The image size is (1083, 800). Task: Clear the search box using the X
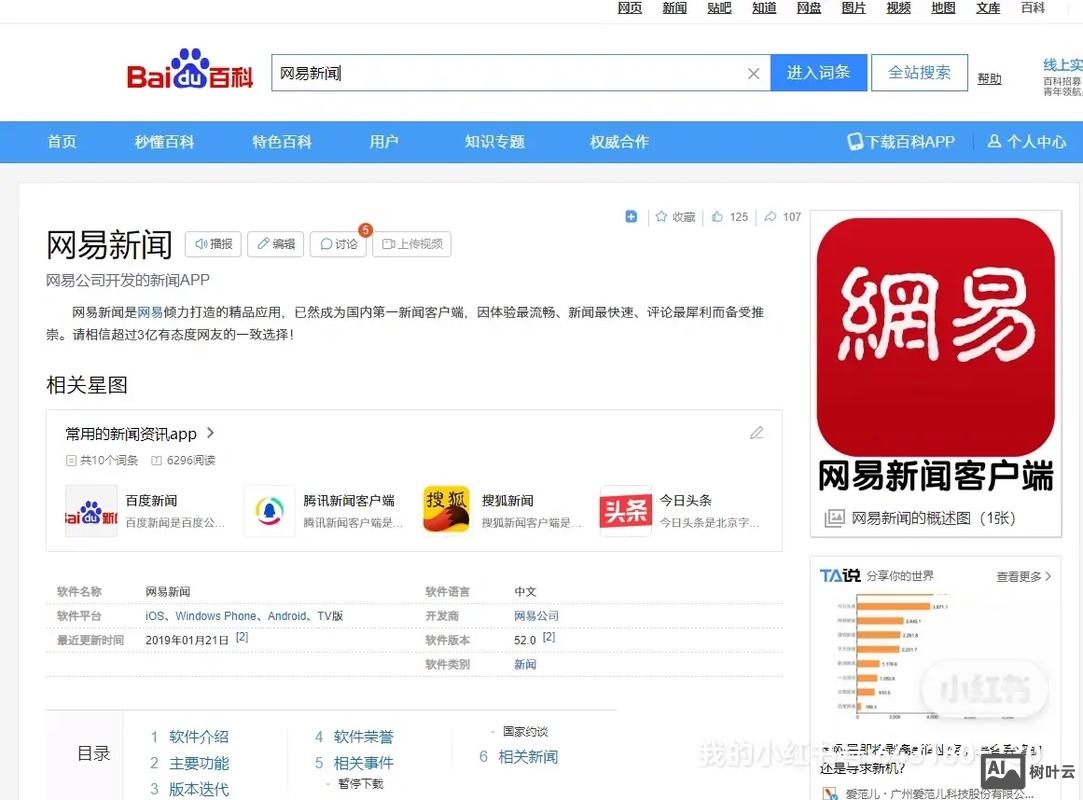click(x=754, y=73)
